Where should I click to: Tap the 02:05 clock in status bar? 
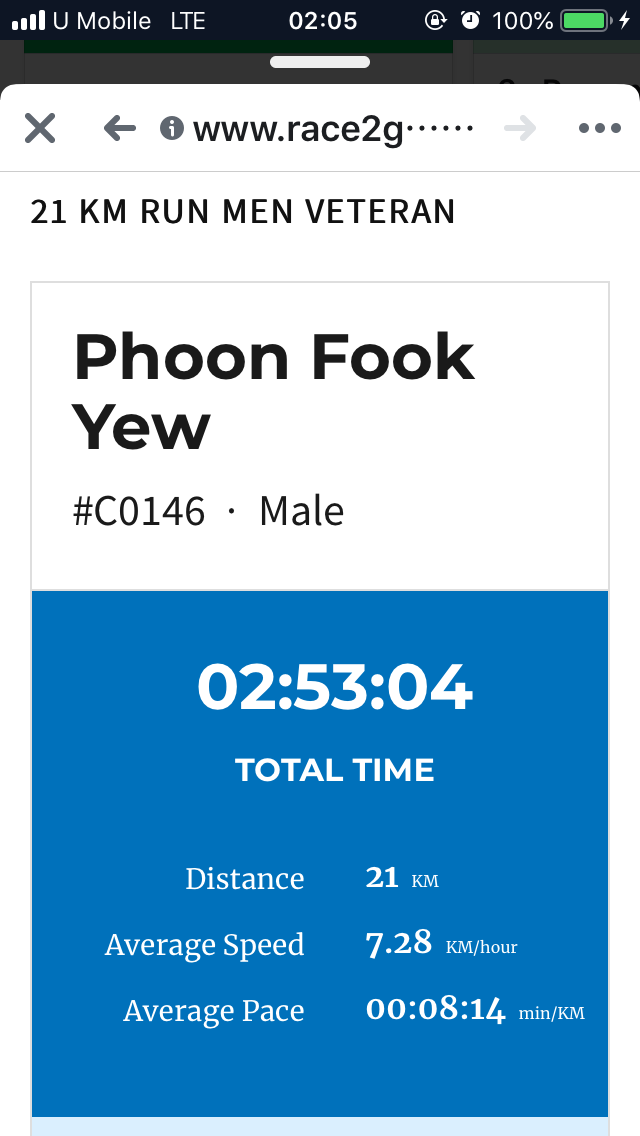(x=323, y=21)
